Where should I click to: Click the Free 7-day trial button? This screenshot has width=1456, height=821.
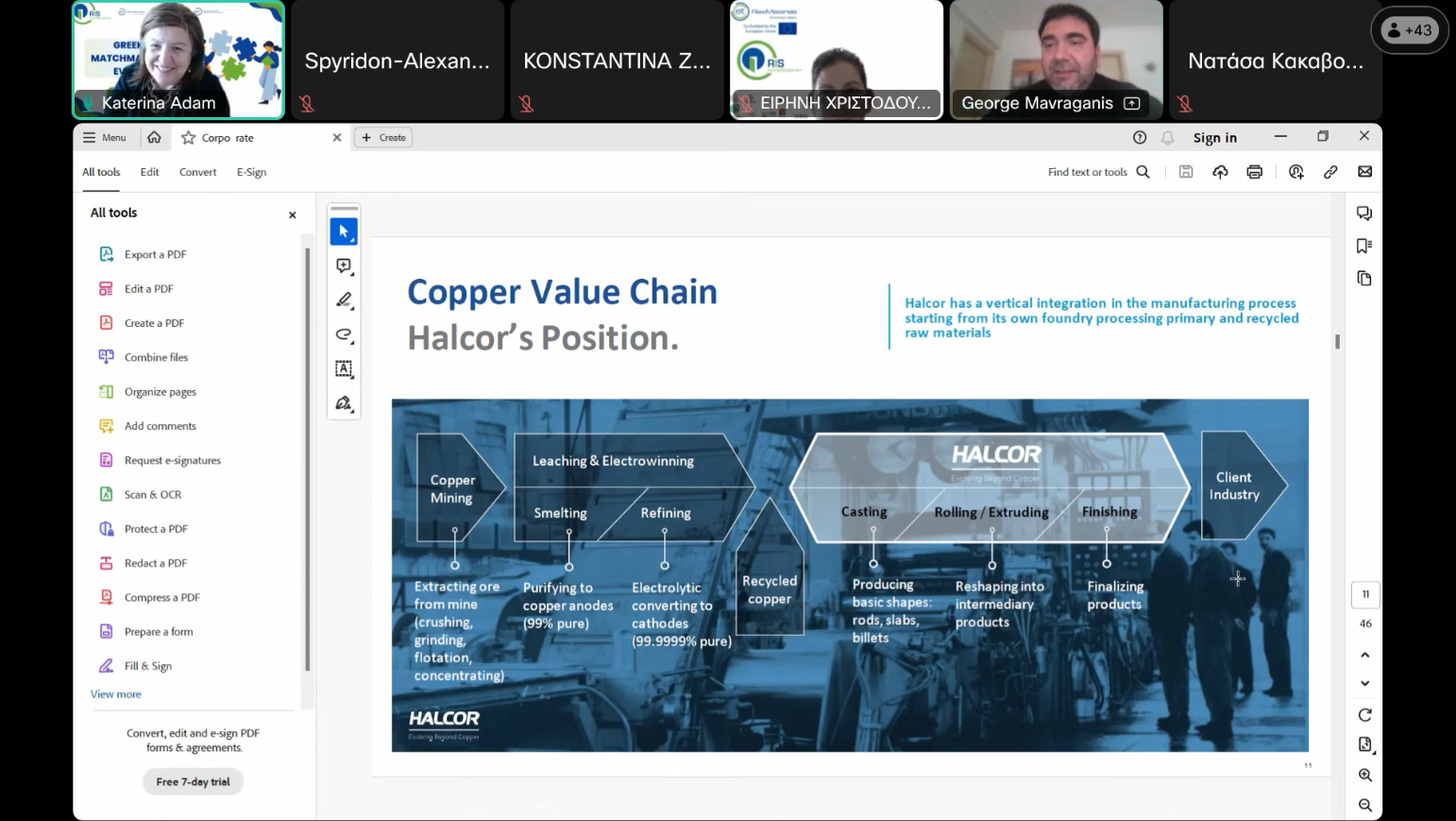pos(193,781)
